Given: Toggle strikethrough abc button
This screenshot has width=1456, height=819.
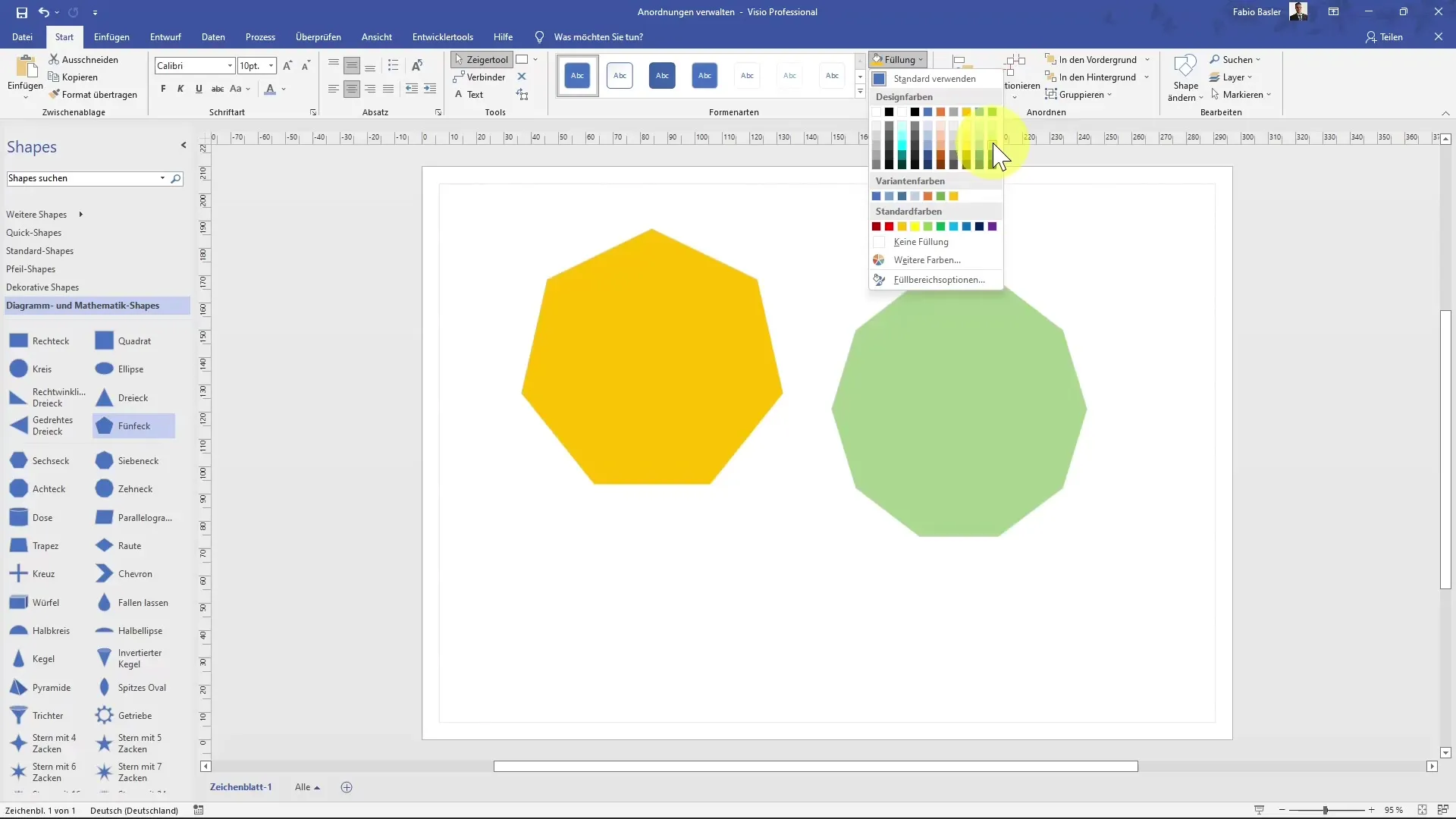Looking at the screenshot, I should (217, 89).
